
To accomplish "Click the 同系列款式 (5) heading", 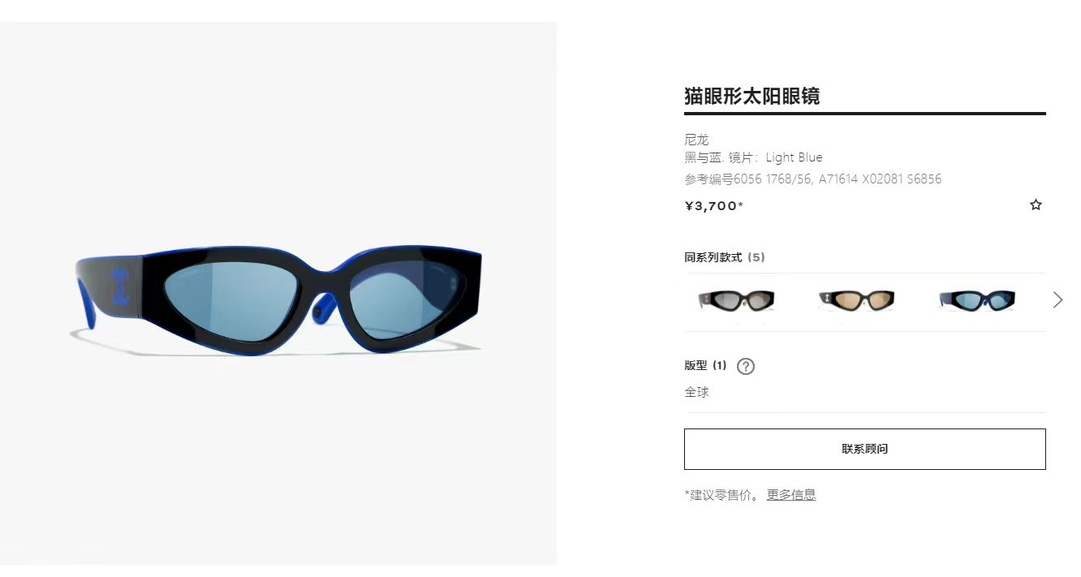I will 725,257.
